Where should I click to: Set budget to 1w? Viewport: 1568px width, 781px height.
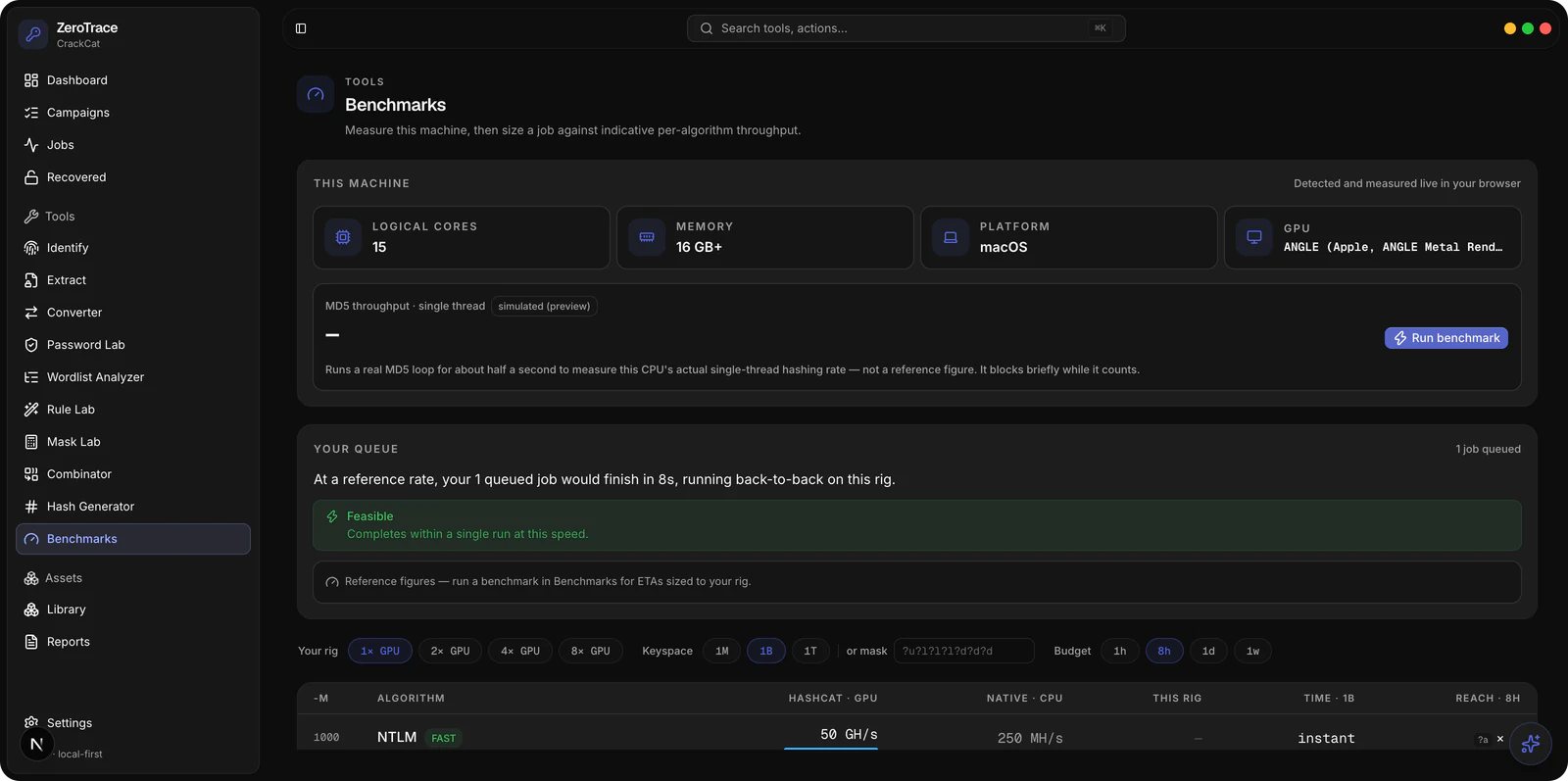click(x=1252, y=651)
